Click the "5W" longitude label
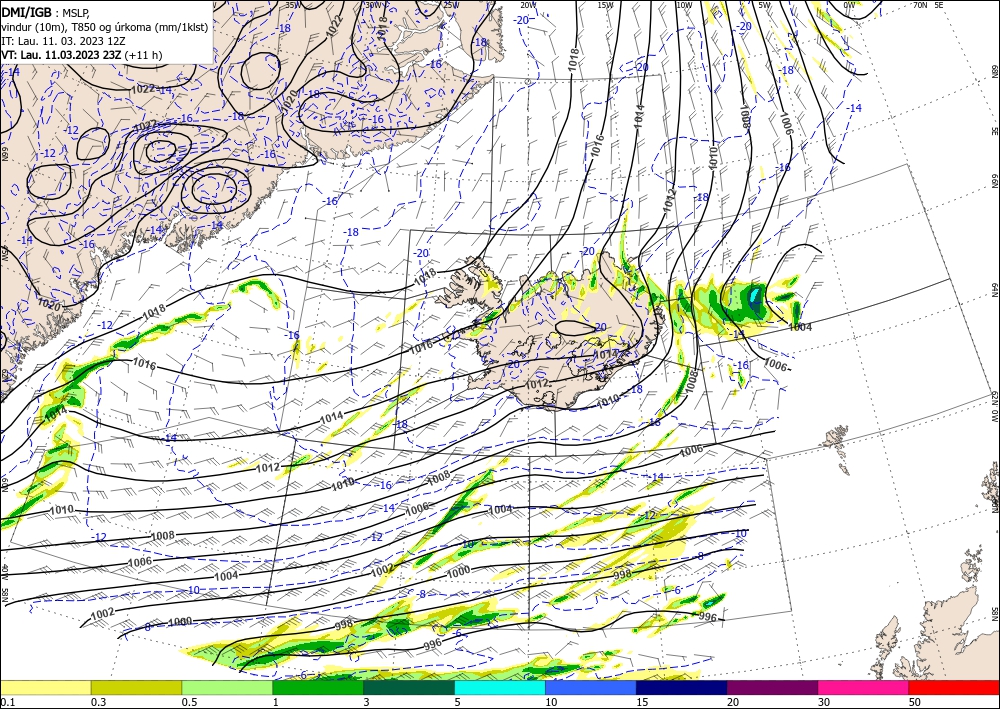This screenshot has height=709, width=1000. click(764, 5)
